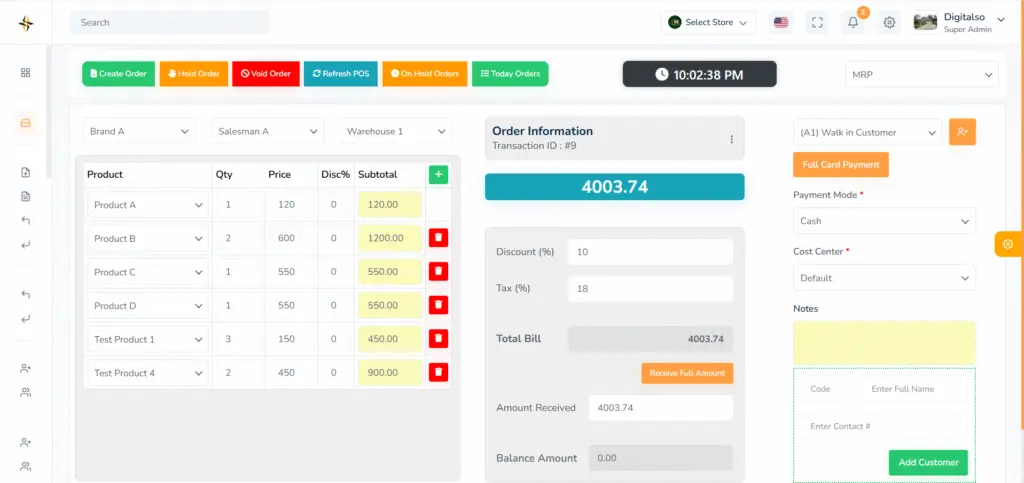Image resolution: width=1024 pixels, height=483 pixels.
Task: Remove Test Product 4 with trash icon
Action: (438, 372)
